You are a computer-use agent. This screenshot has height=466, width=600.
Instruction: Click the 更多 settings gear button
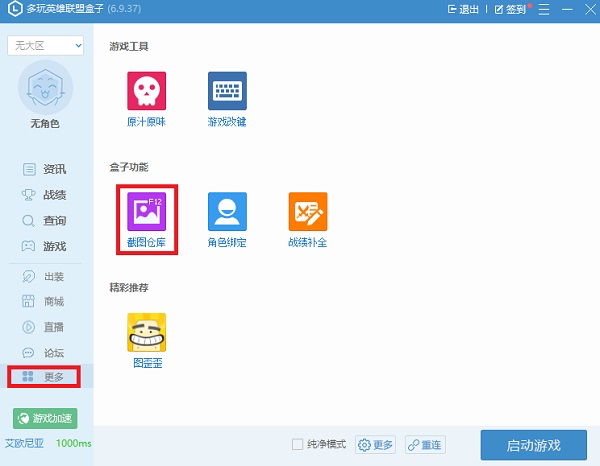(x=375, y=445)
